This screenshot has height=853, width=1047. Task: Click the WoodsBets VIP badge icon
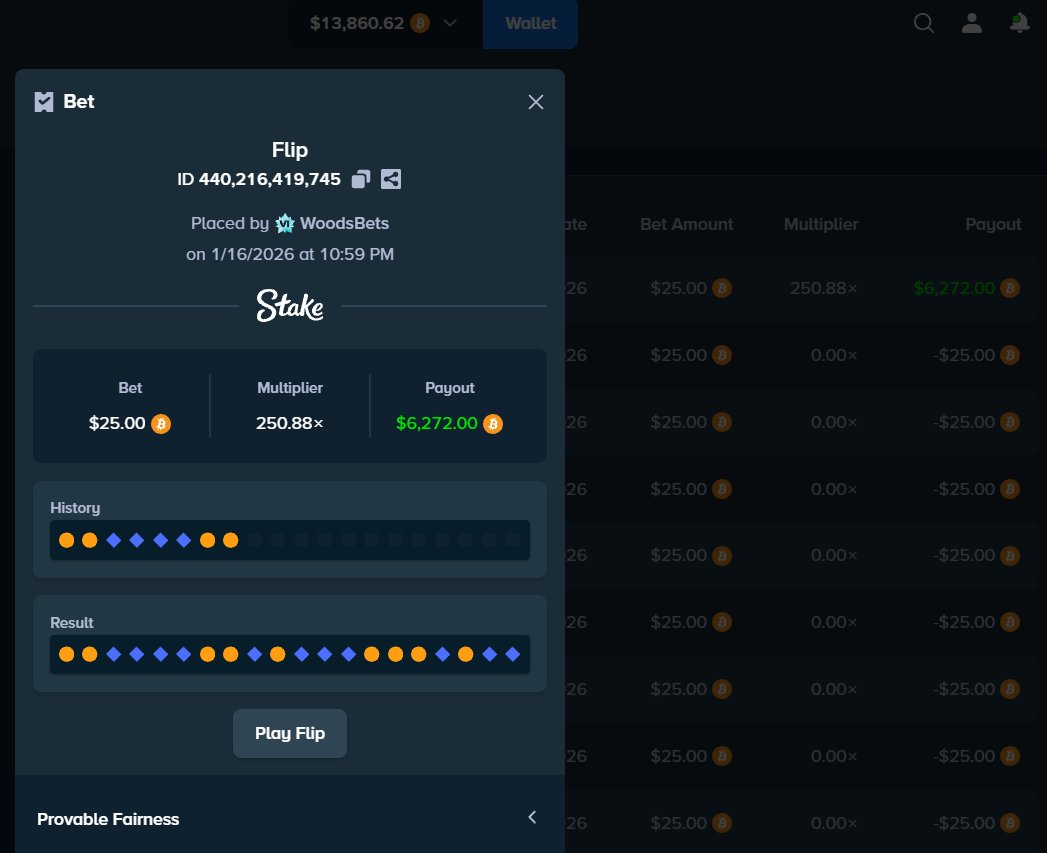[x=285, y=223]
